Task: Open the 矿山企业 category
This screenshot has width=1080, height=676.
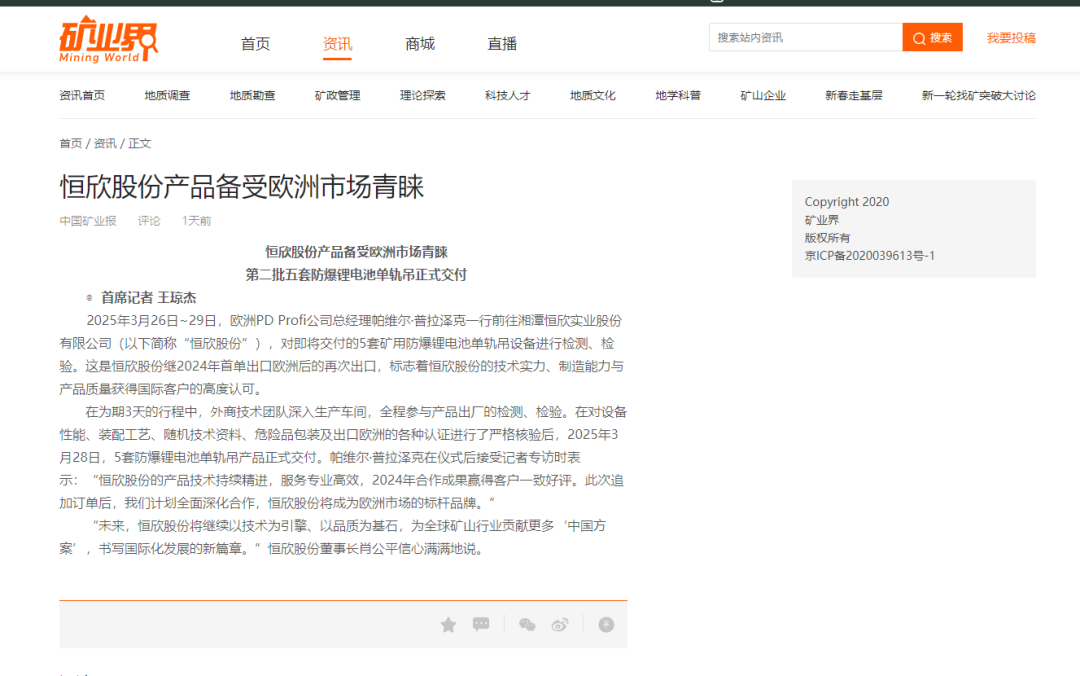Action: (763, 96)
